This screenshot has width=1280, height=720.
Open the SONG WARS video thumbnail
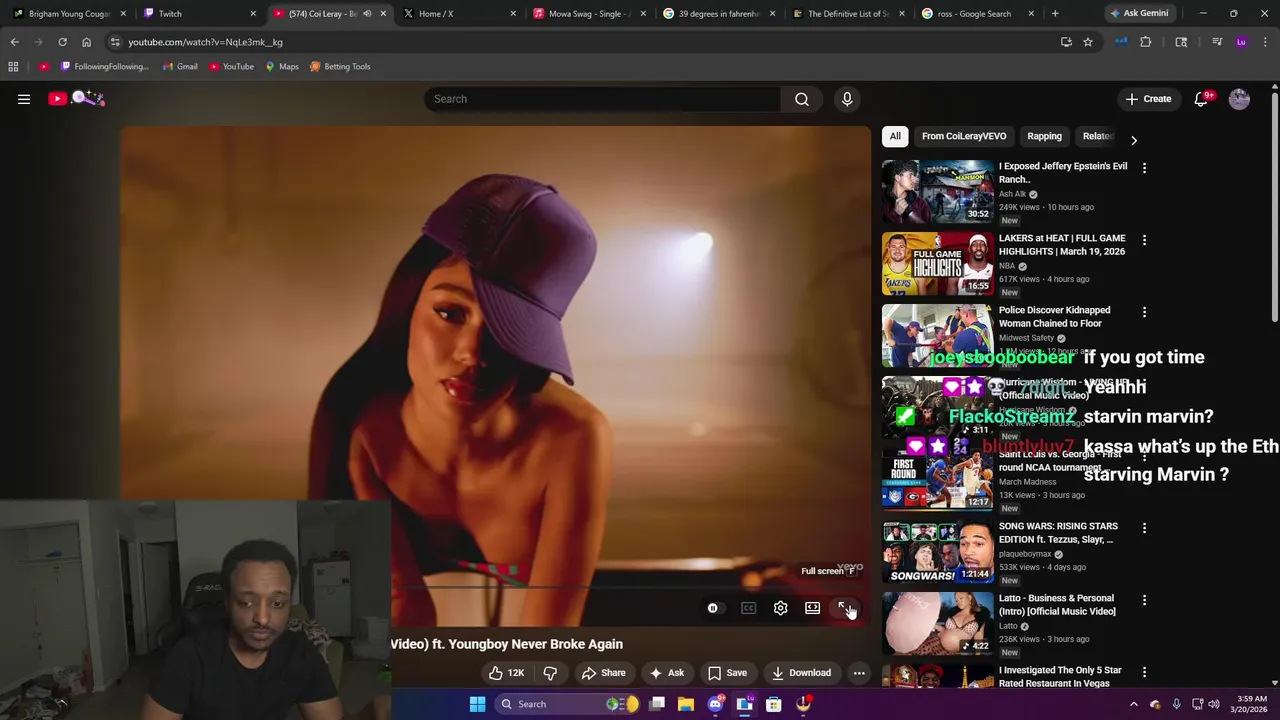click(938, 551)
